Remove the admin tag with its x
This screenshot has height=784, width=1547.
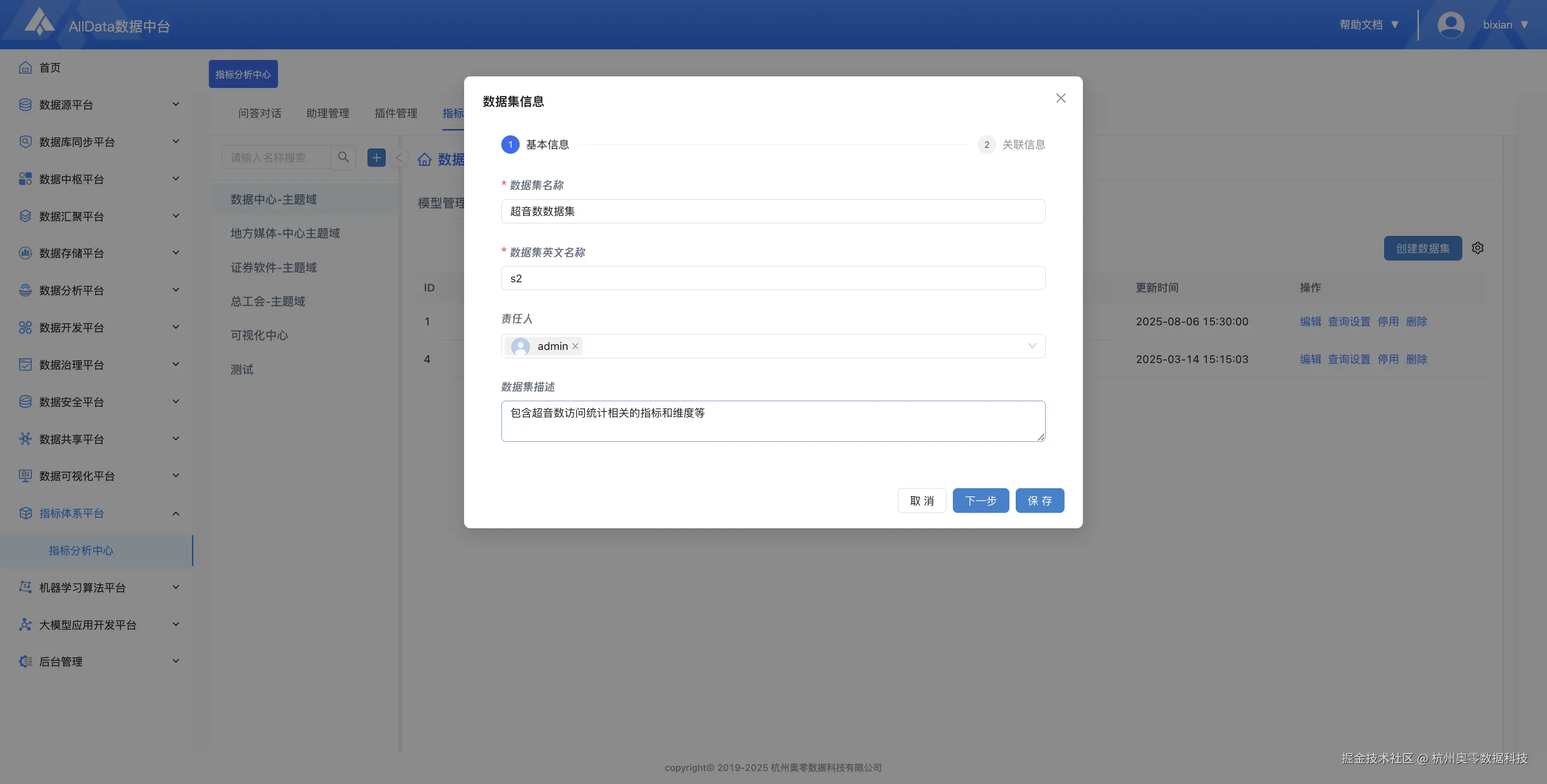[x=575, y=347]
